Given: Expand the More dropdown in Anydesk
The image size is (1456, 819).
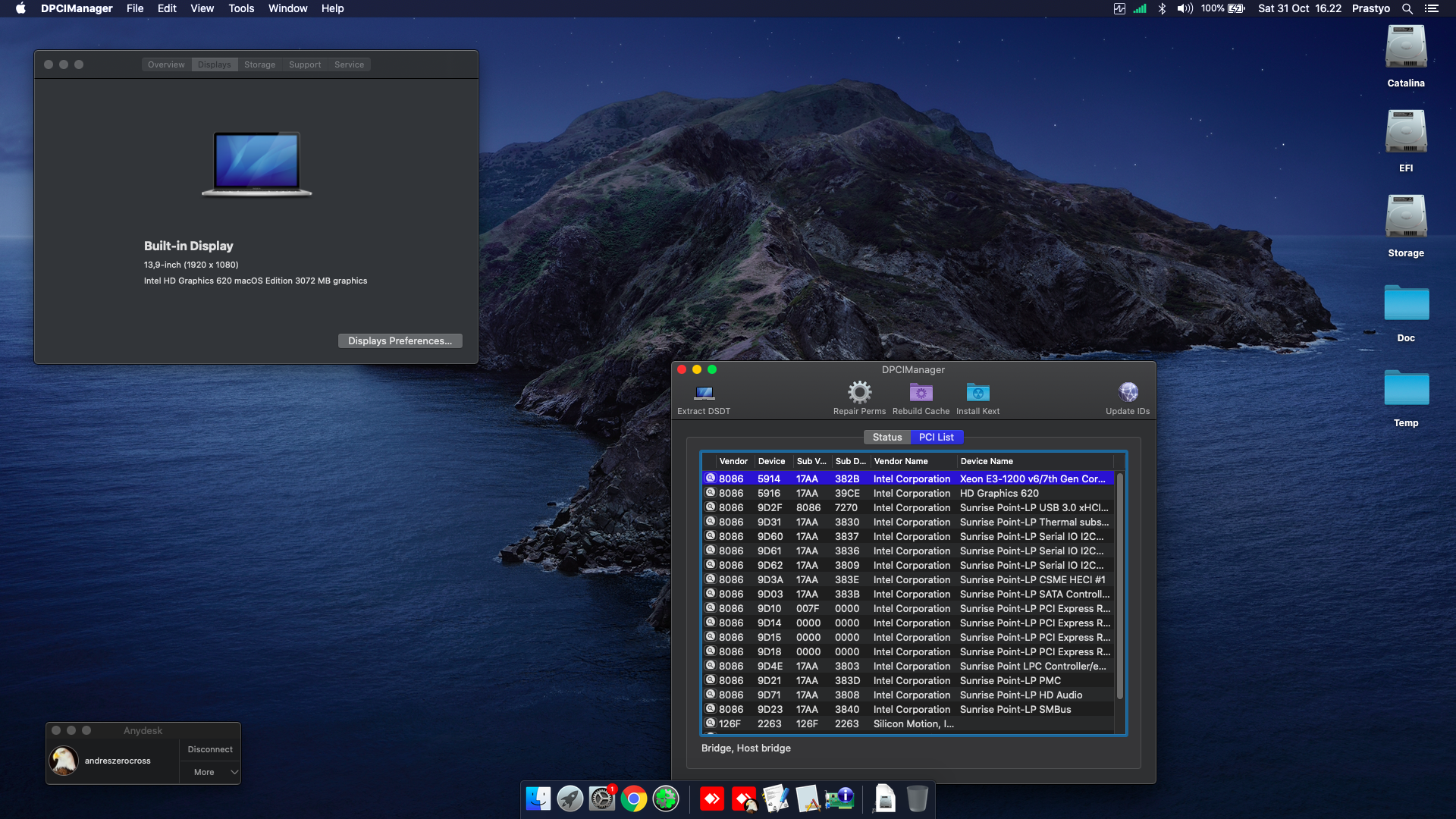Looking at the screenshot, I should coord(210,772).
